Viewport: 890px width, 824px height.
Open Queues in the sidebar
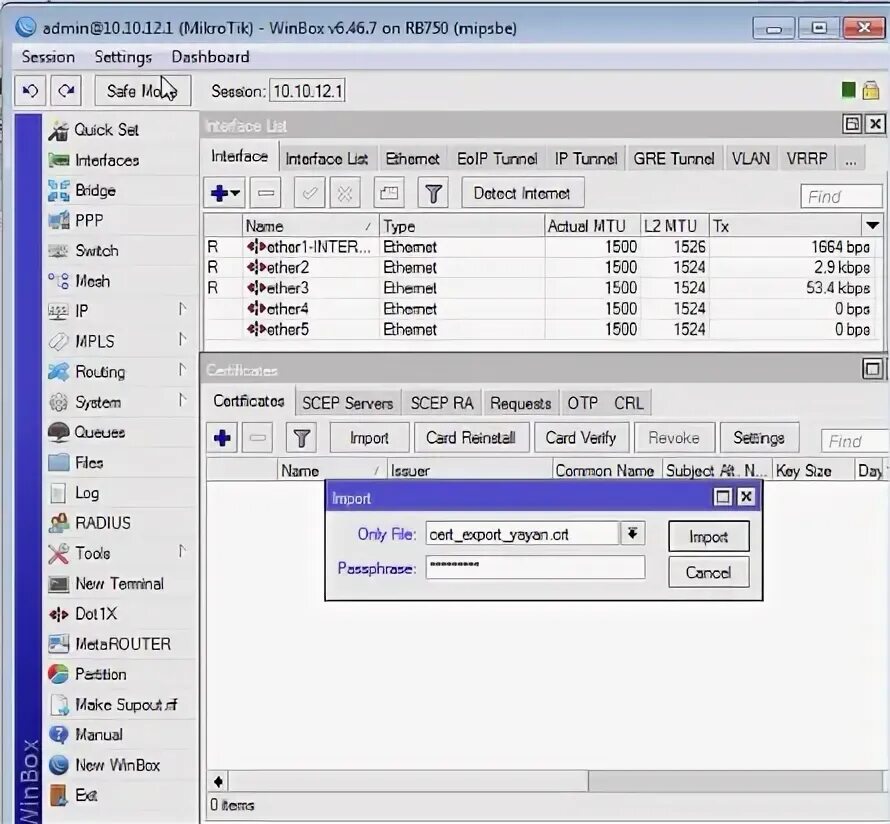[99, 432]
